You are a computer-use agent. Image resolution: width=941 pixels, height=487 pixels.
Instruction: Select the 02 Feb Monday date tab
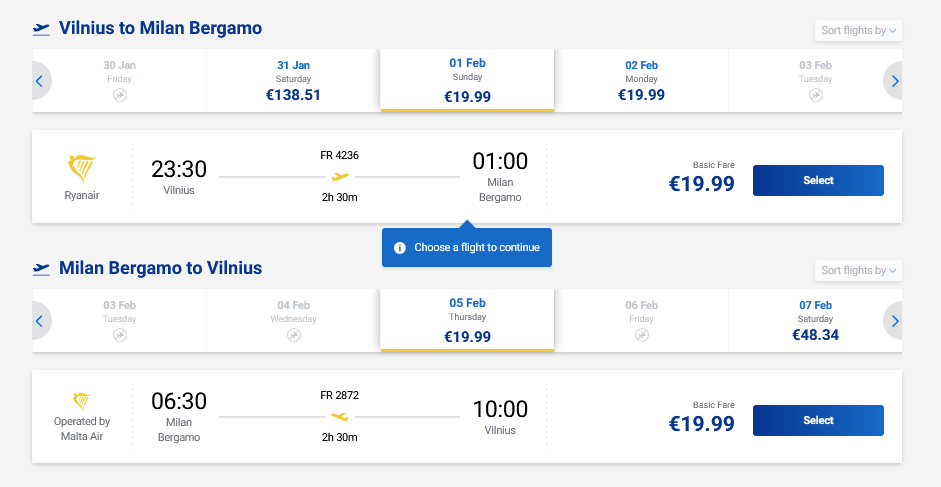641,80
